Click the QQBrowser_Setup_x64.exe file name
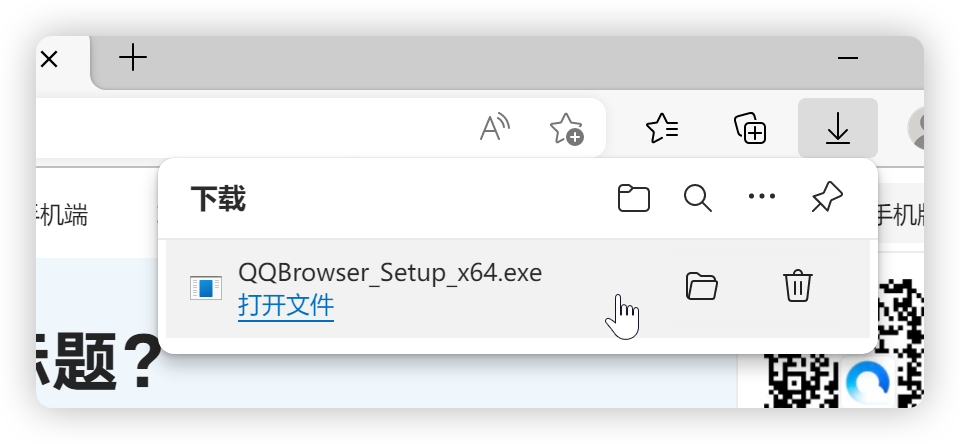The width and height of the screenshot is (960, 444). coord(390,272)
